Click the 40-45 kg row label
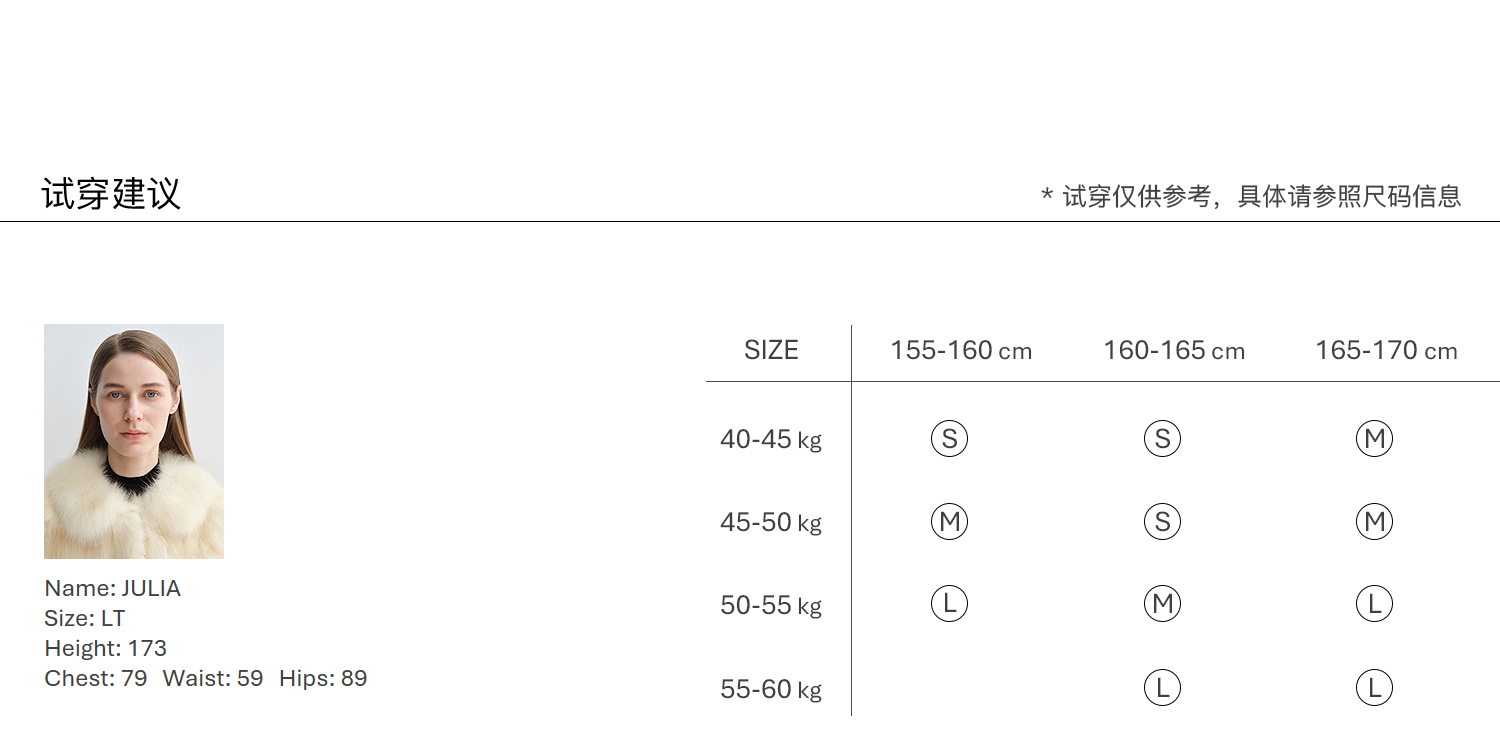 (x=770, y=439)
